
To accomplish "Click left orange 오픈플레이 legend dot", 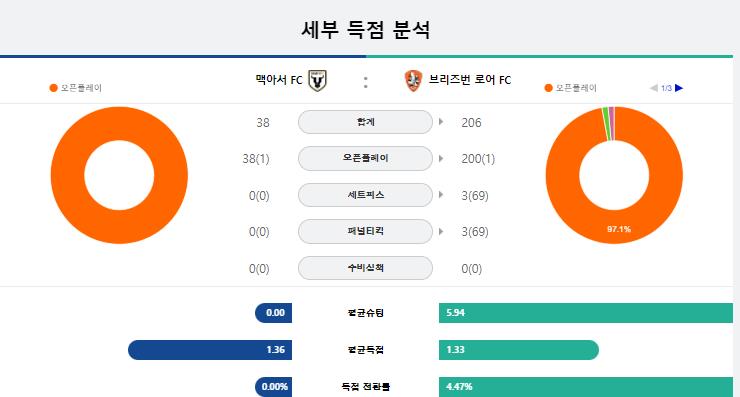I will (x=53, y=88).
